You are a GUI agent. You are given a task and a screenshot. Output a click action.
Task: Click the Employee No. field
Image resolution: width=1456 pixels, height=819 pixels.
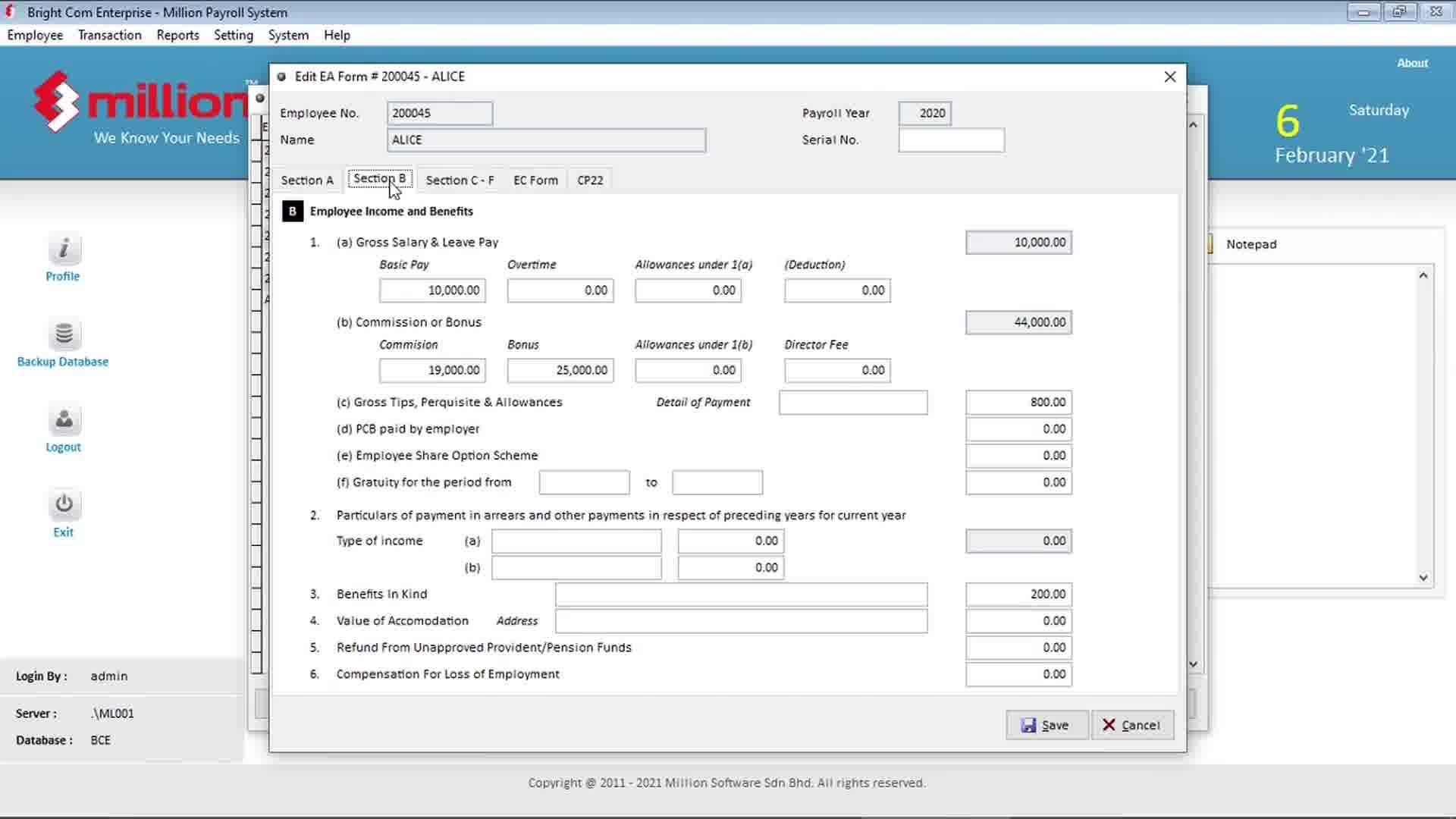pyautogui.click(x=440, y=113)
